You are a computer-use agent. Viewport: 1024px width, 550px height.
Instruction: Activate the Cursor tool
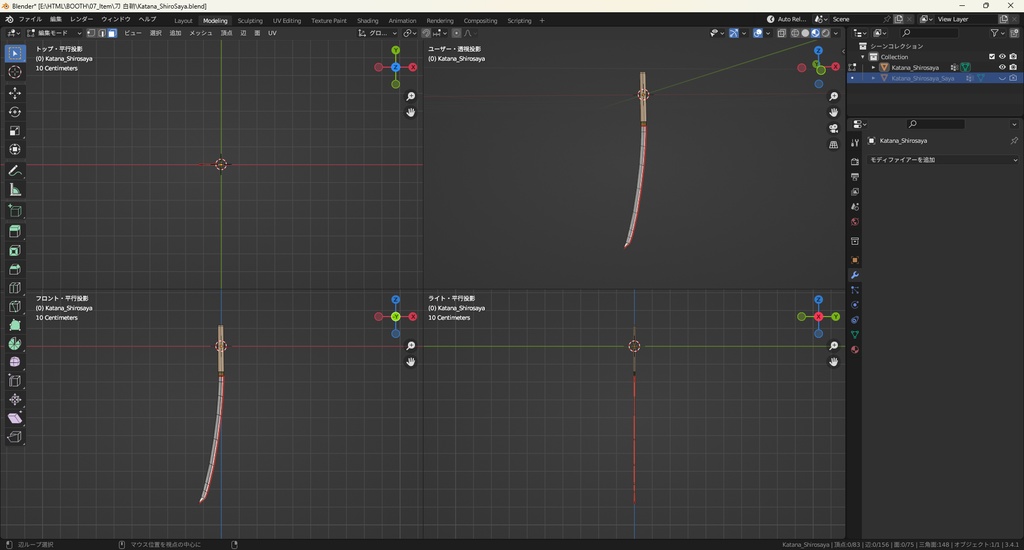(15, 73)
